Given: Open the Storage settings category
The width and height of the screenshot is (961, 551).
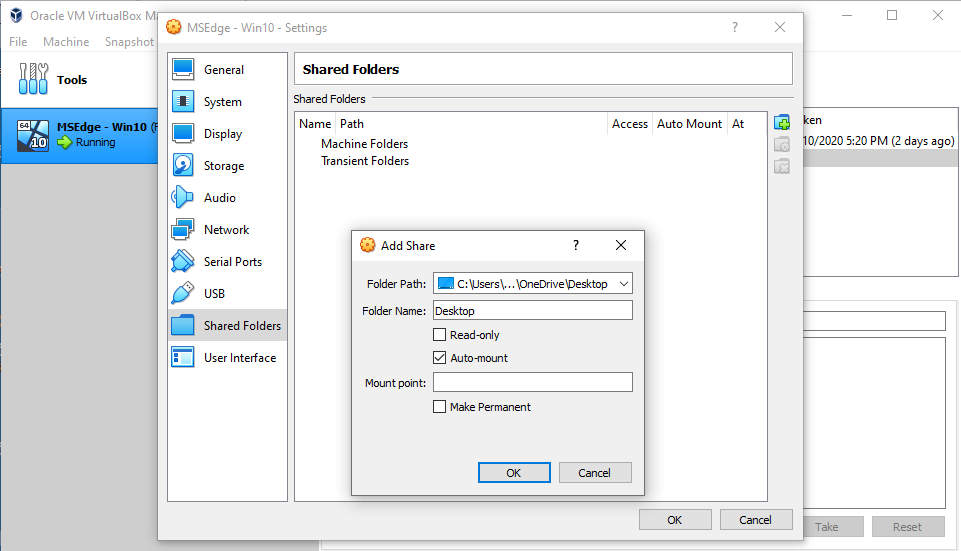Looking at the screenshot, I should pyautogui.click(x=227, y=165).
